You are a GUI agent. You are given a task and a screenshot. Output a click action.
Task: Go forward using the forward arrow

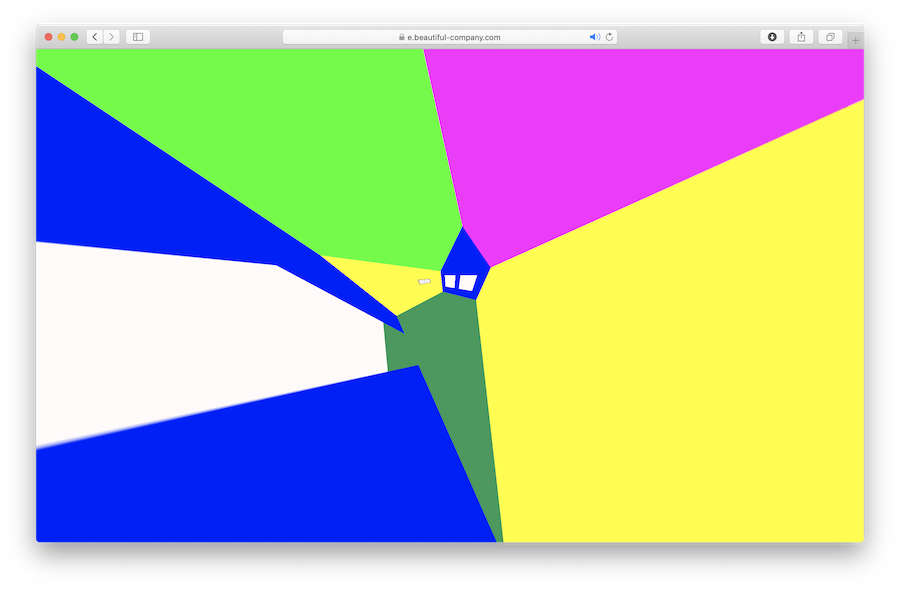click(111, 37)
